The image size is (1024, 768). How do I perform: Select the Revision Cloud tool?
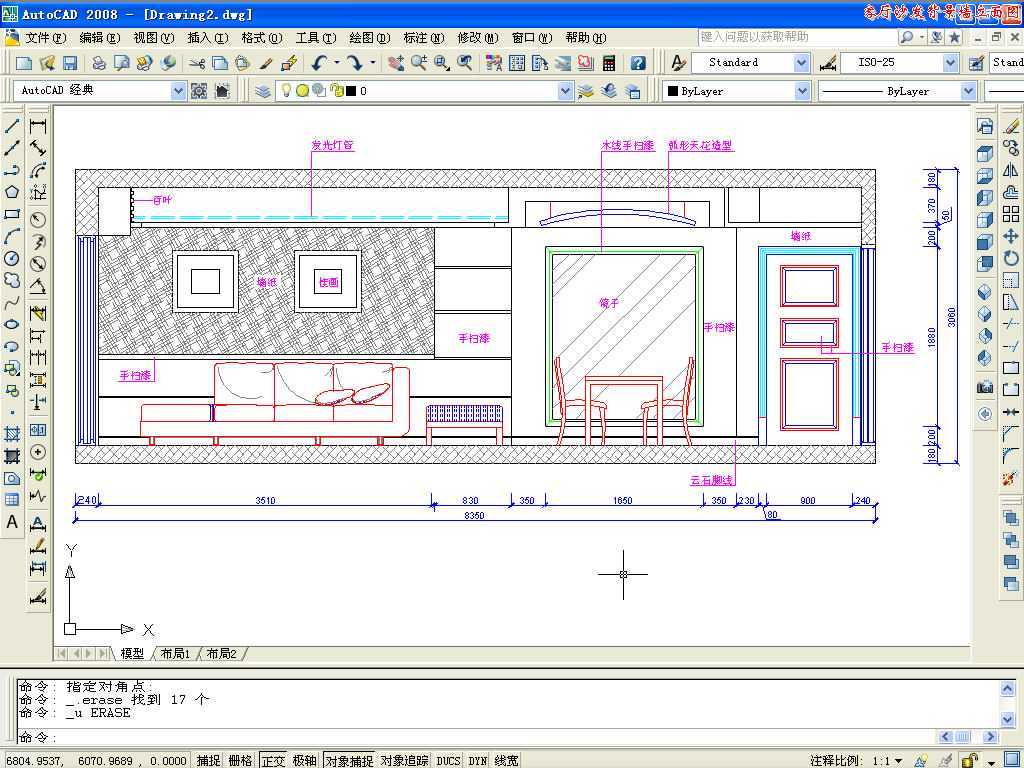click(x=12, y=280)
